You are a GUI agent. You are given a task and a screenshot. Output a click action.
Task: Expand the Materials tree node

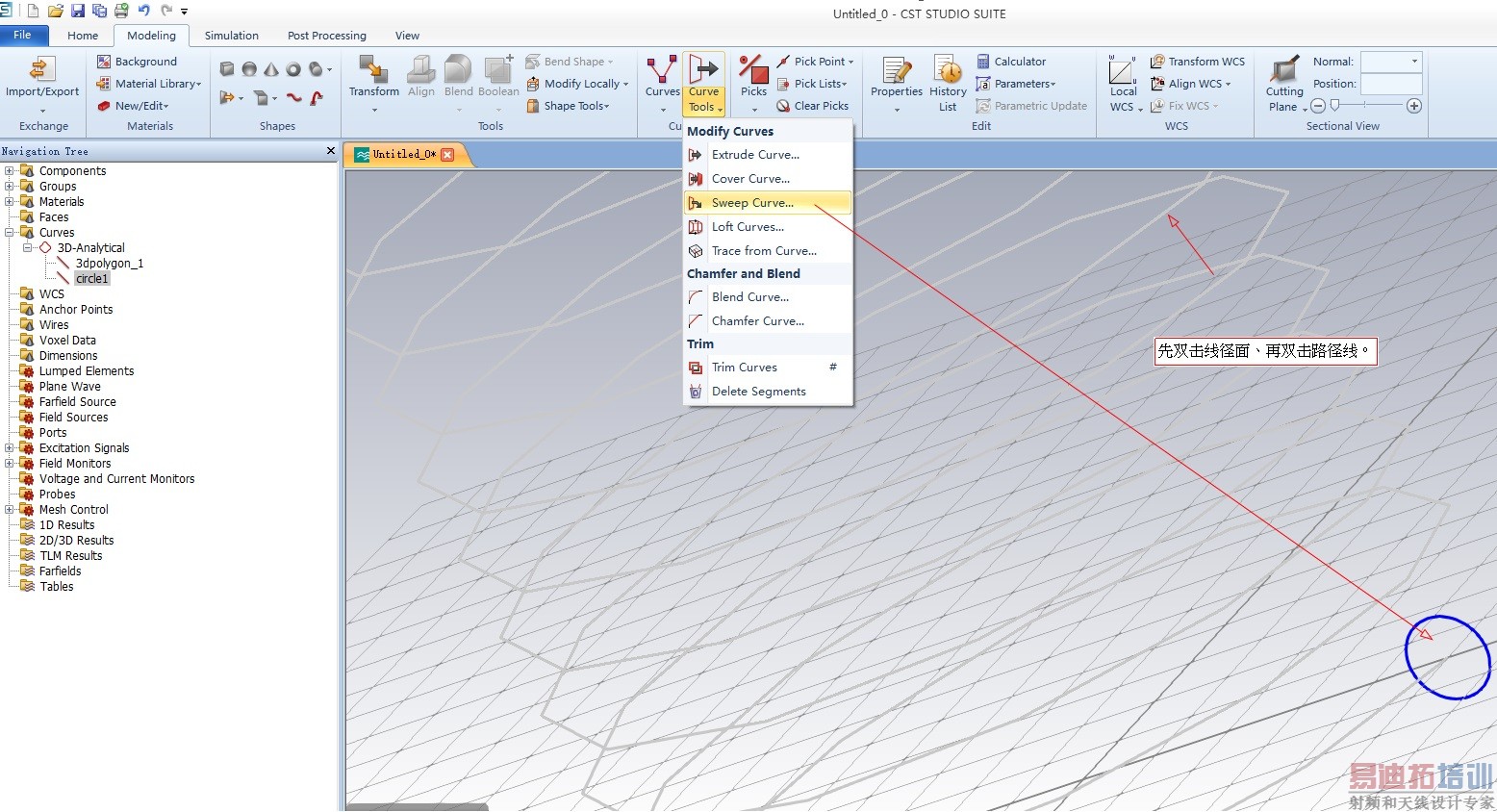coord(10,202)
